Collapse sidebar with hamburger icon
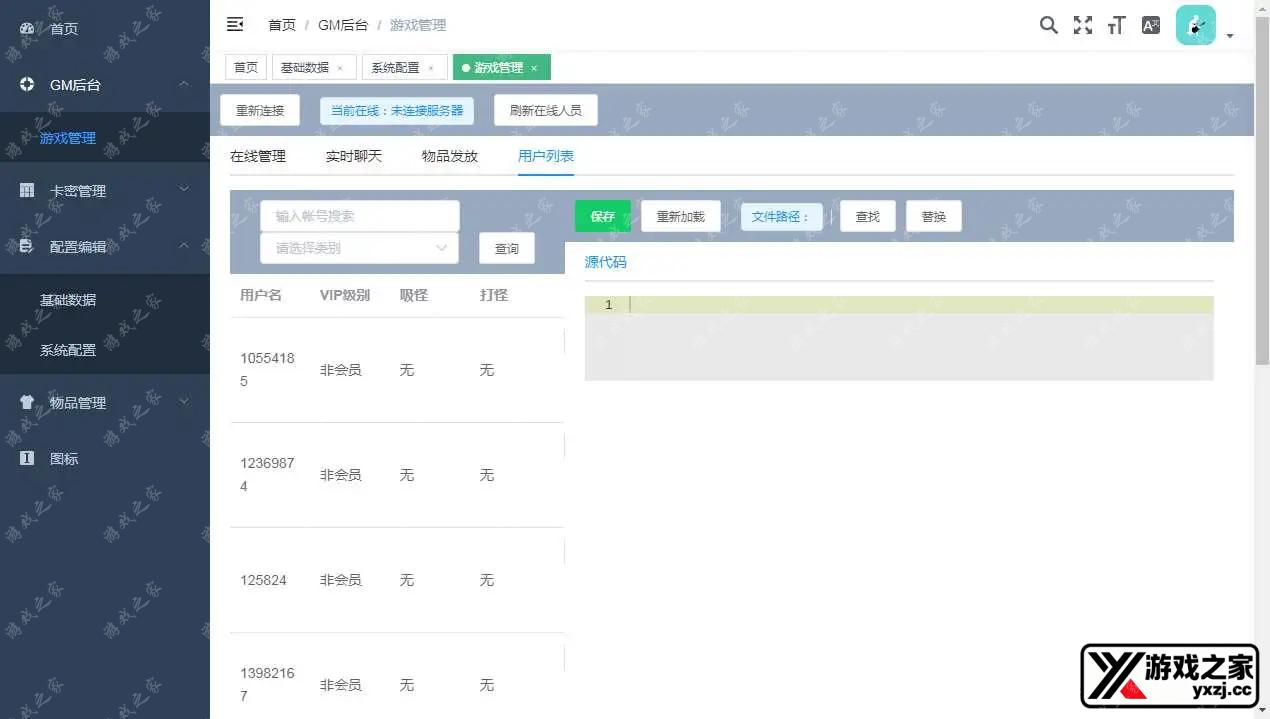This screenshot has height=719, width=1270. tap(235, 24)
